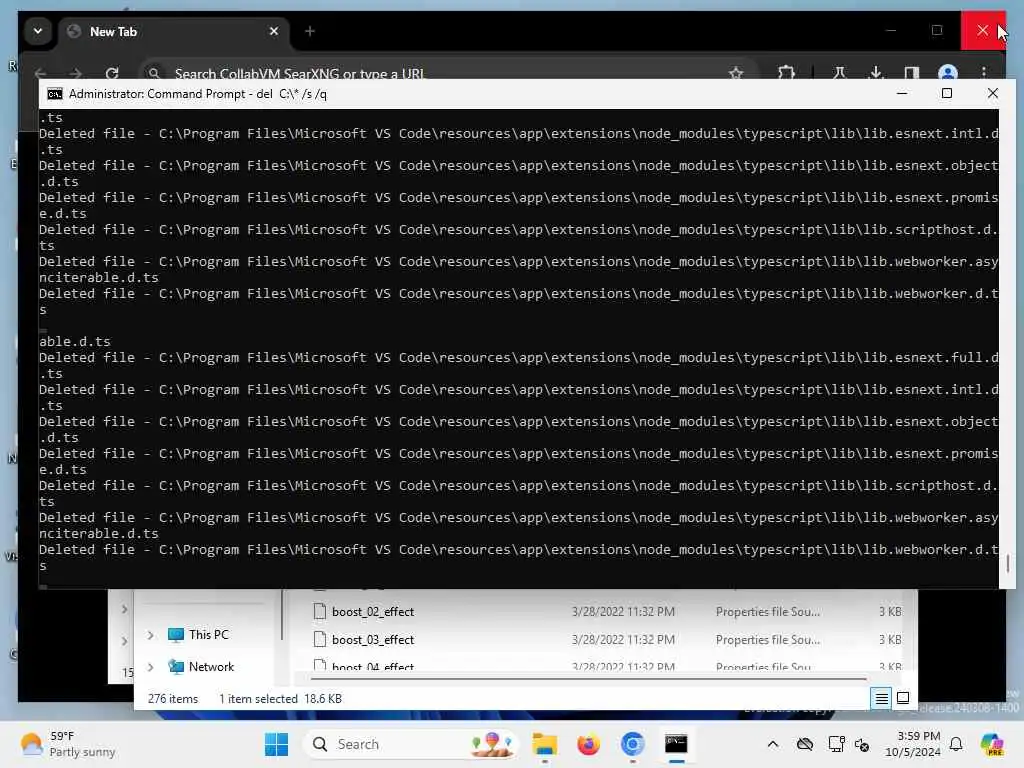Open a new Chrome tab with plus

(310, 31)
